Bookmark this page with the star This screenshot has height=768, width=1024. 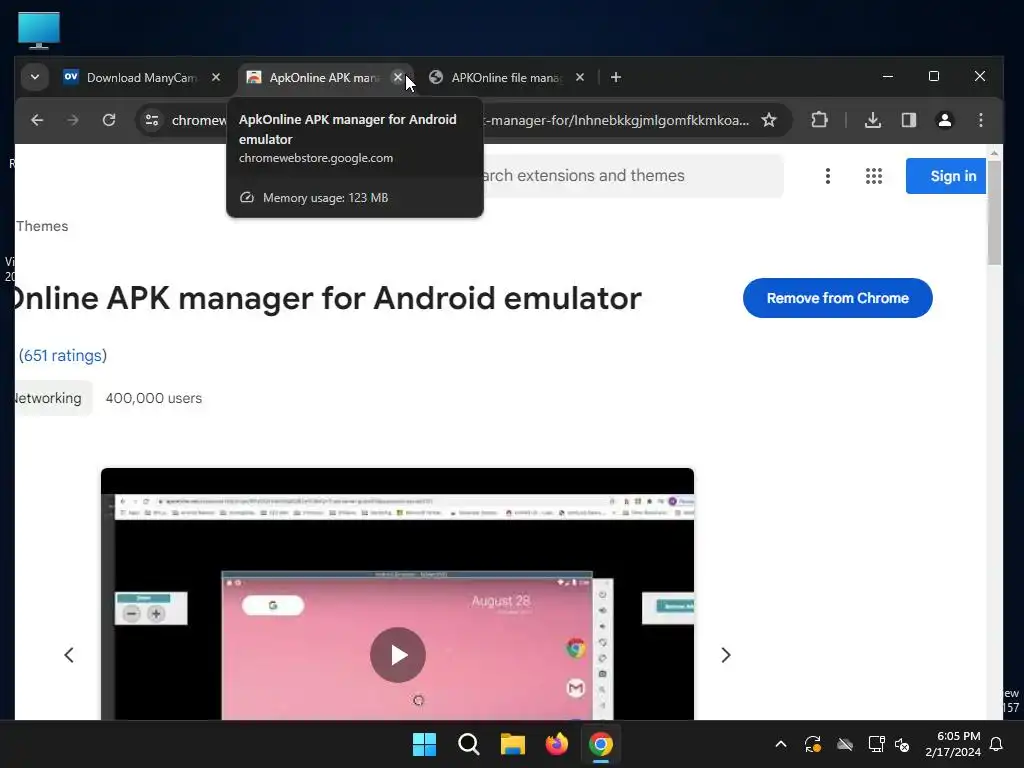click(x=769, y=120)
